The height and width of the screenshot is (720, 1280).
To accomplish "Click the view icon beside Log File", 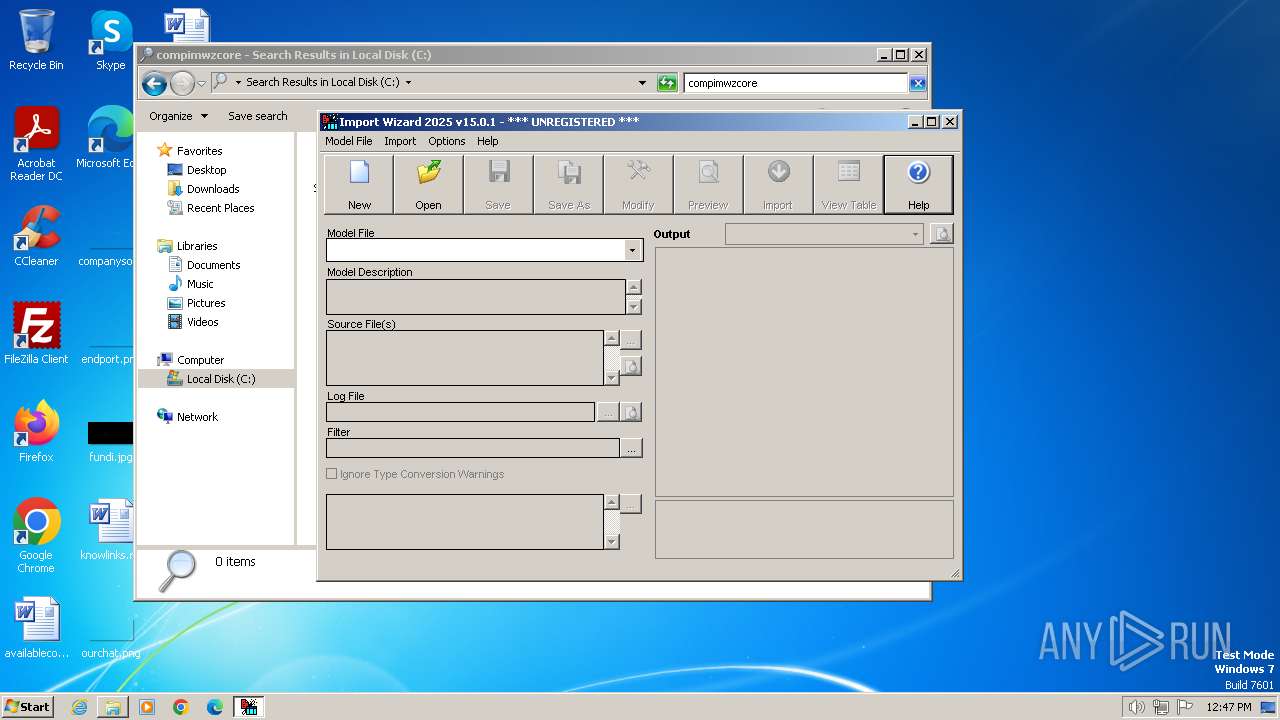I will 631,412.
